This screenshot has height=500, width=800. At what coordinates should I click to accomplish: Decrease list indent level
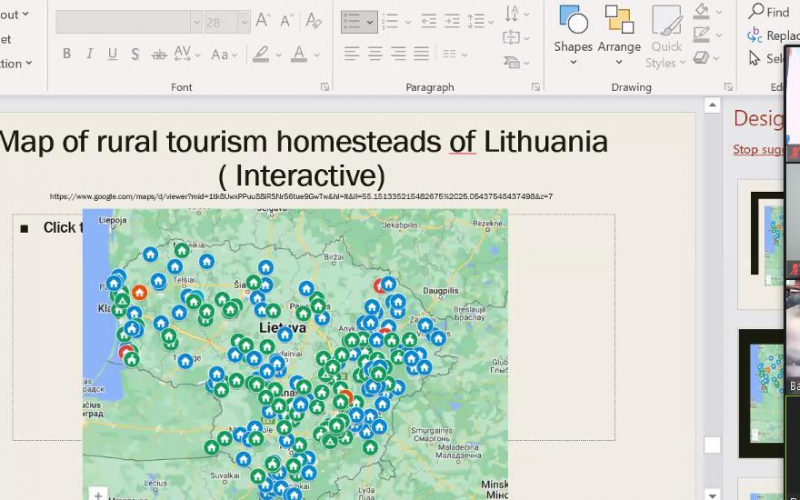[429, 21]
